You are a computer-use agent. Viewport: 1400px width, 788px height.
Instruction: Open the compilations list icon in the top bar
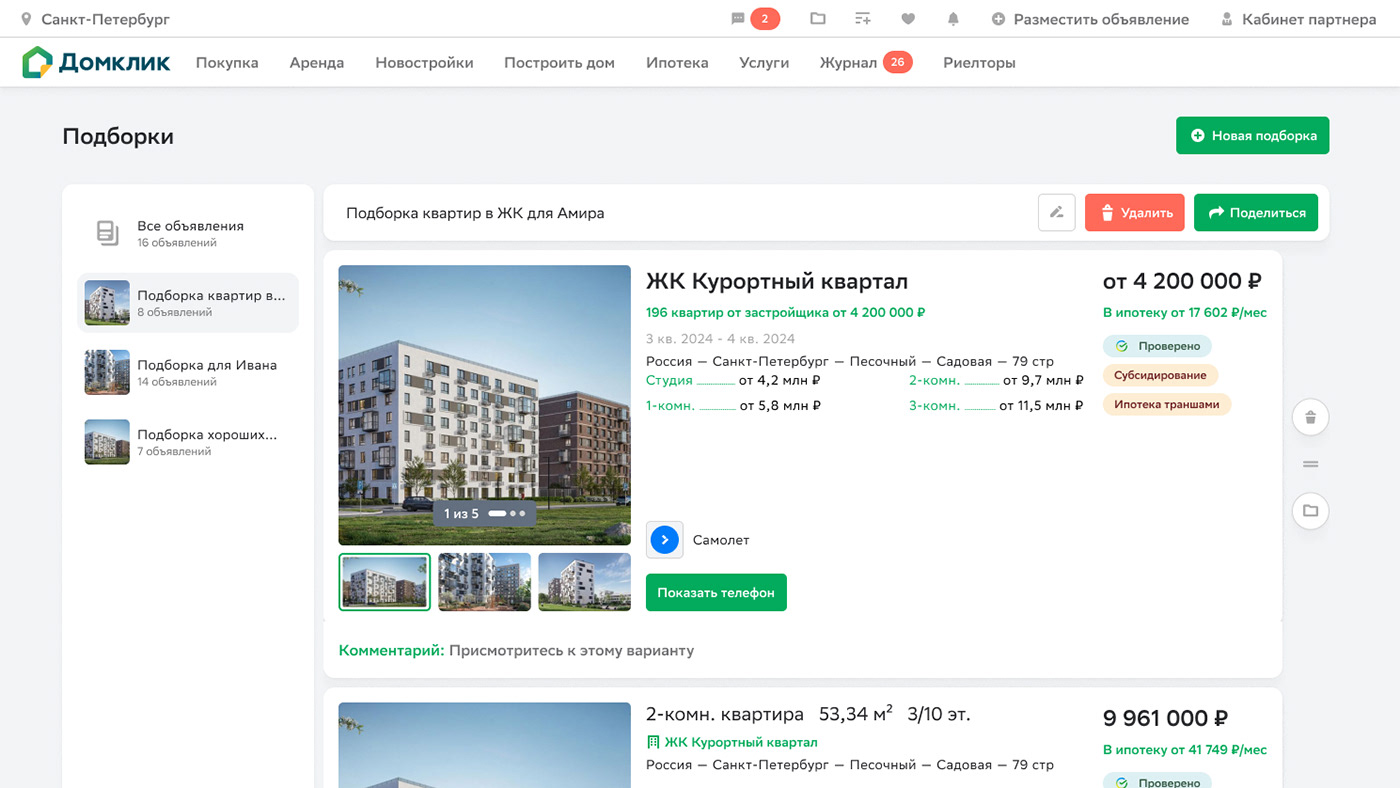pyautogui.click(x=861, y=18)
